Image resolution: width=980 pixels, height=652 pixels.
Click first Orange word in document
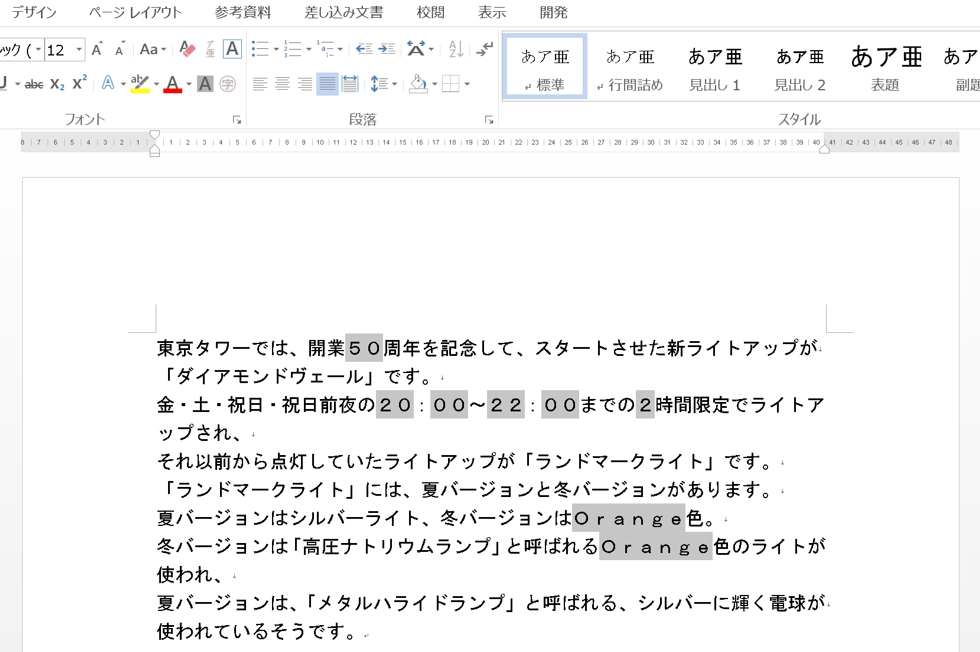pos(628,518)
